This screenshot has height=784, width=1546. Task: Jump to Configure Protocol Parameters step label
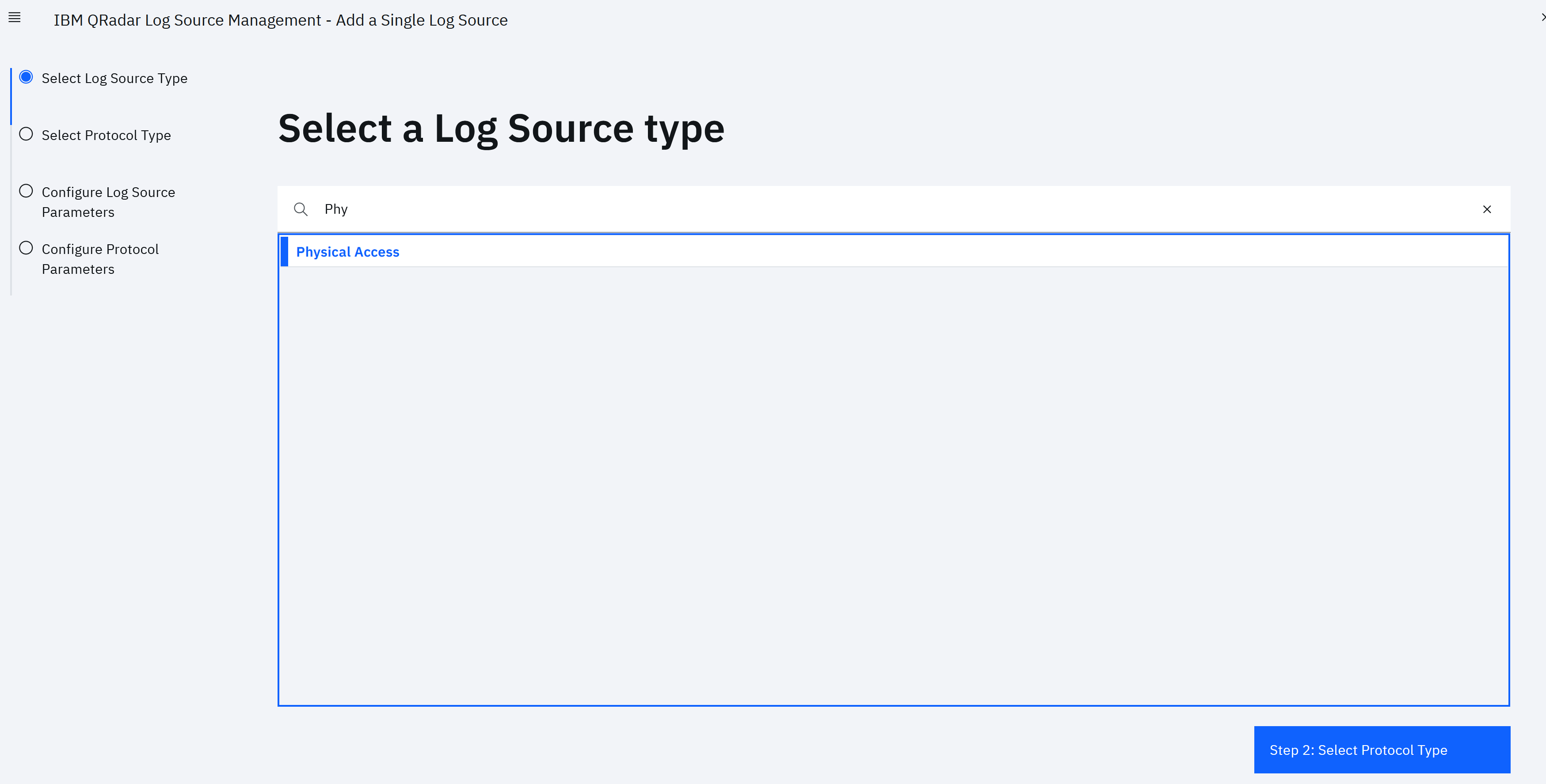(x=100, y=259)
